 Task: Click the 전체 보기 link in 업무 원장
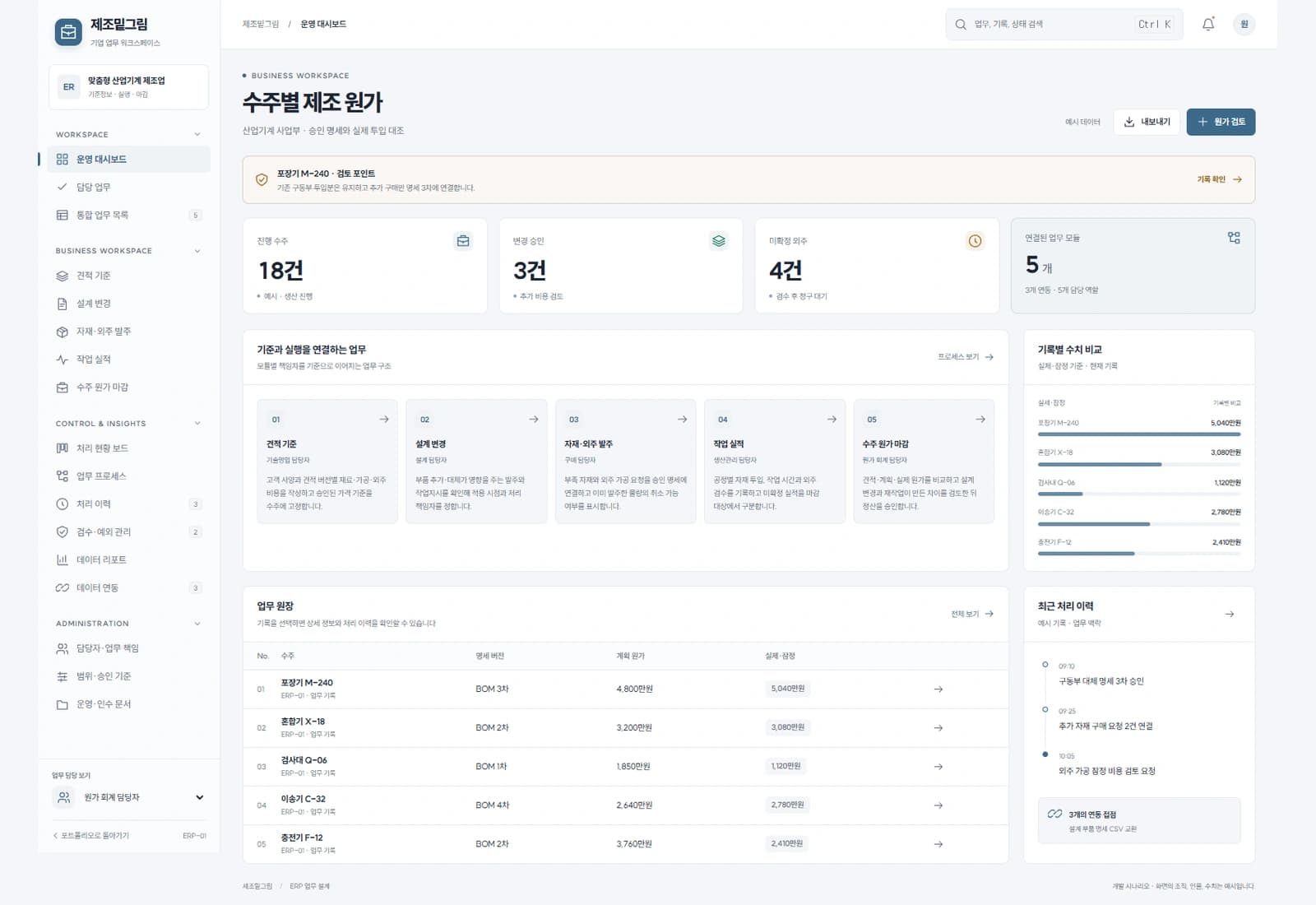tap(972, 614)
